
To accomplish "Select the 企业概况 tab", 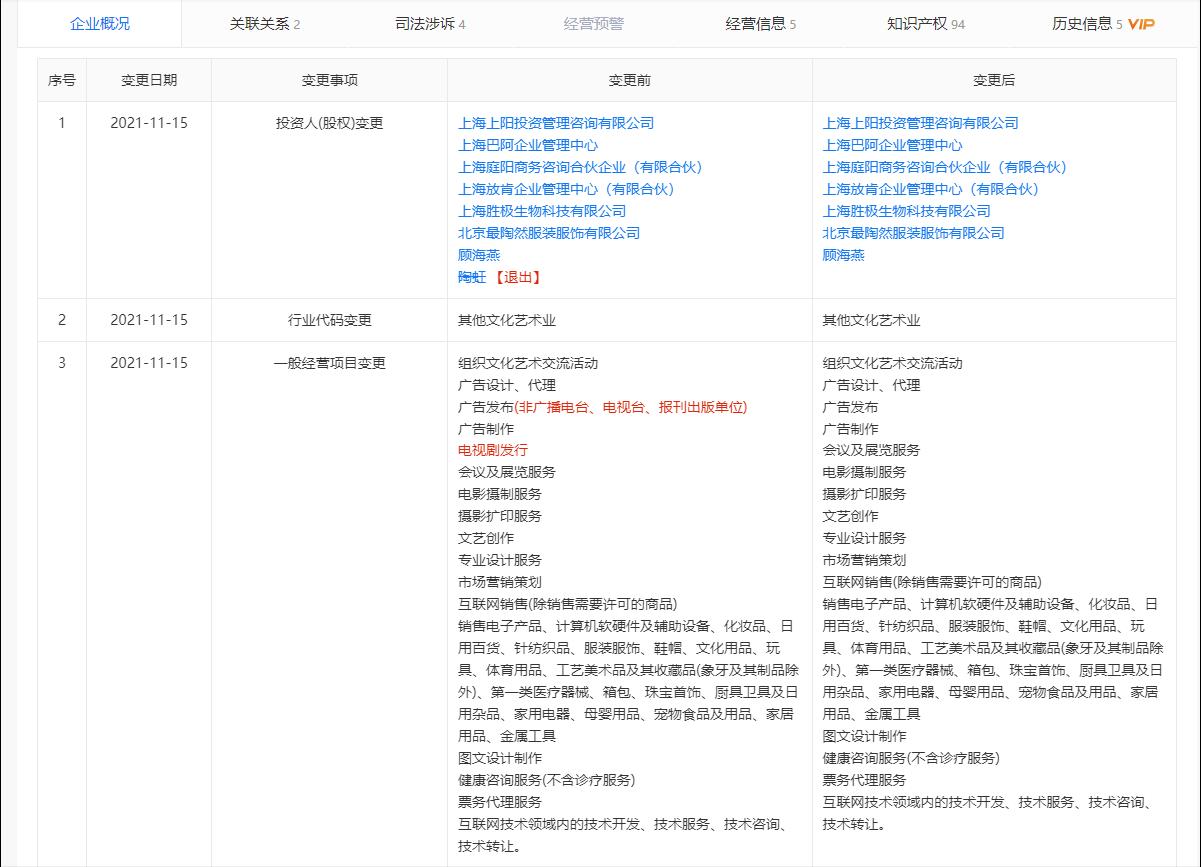I will [96, 24].
